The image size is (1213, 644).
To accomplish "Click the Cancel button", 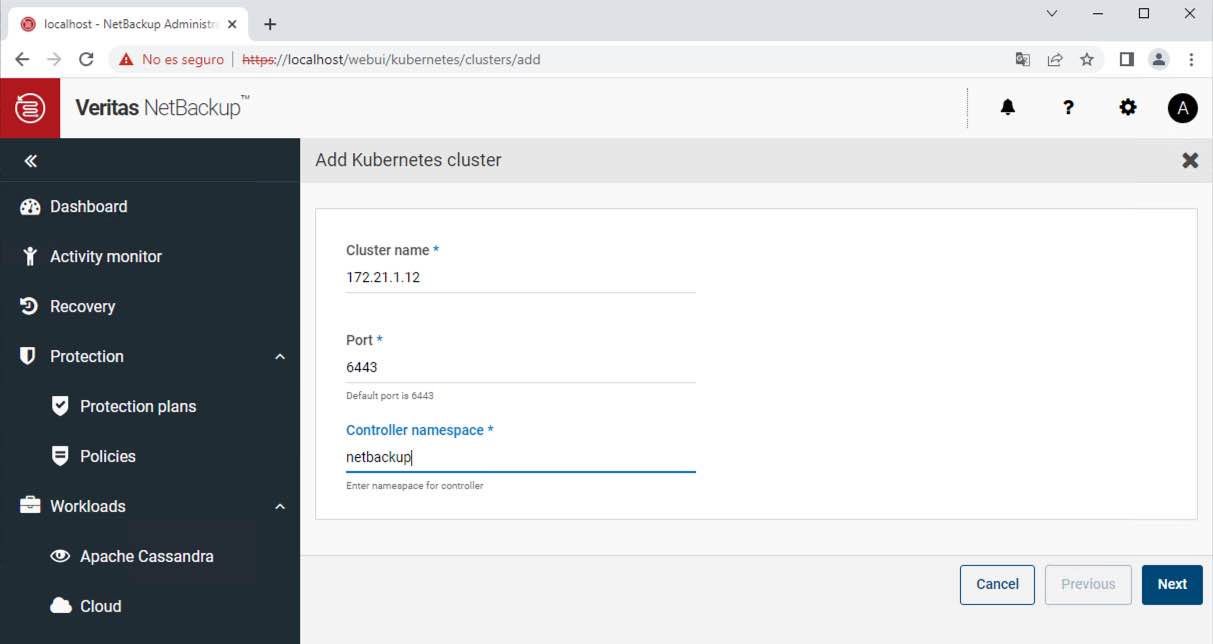I will [x=997, y=585].
